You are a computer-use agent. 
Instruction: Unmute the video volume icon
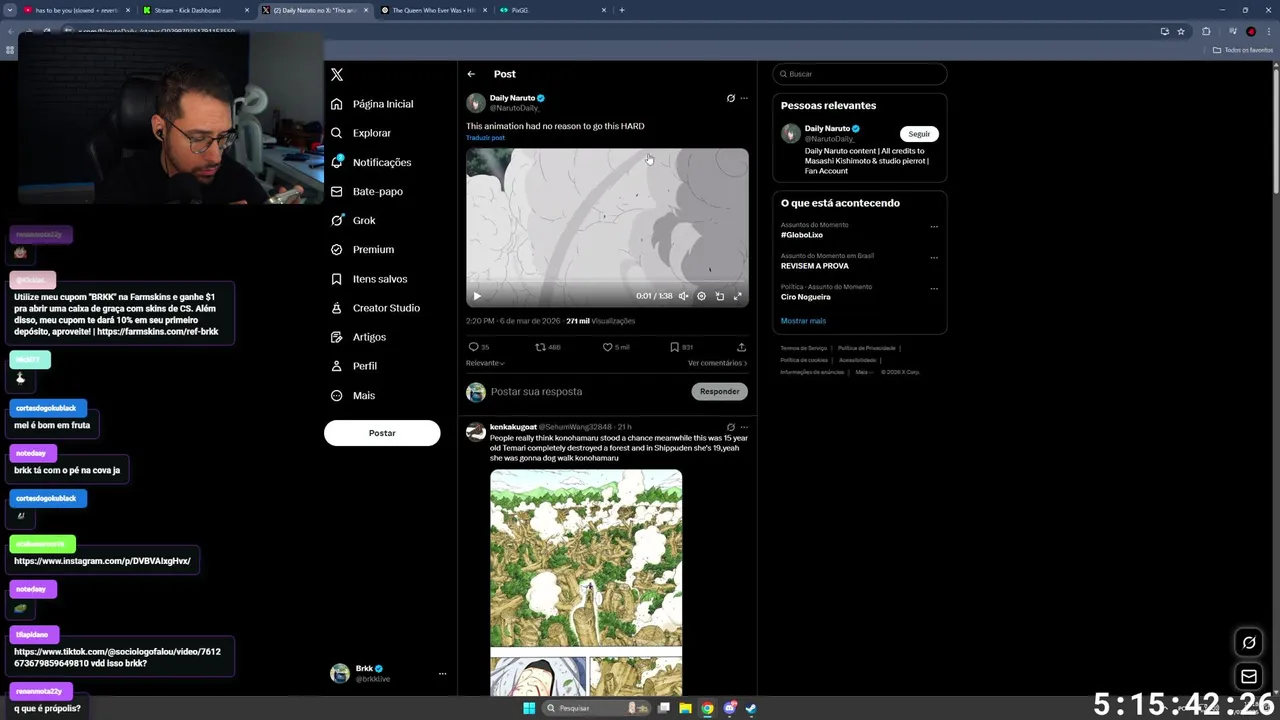[683, 296]
